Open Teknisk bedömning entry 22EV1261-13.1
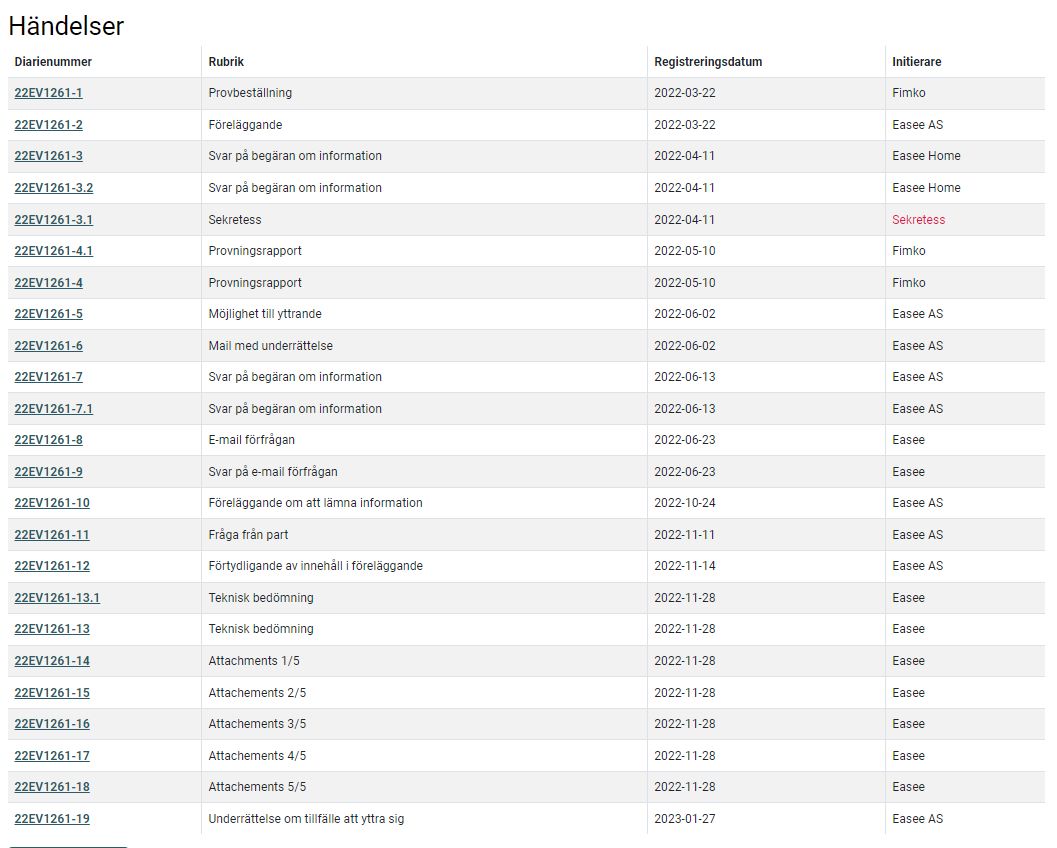This screenshot has height=848, width=1057. [x=57, y=598]
